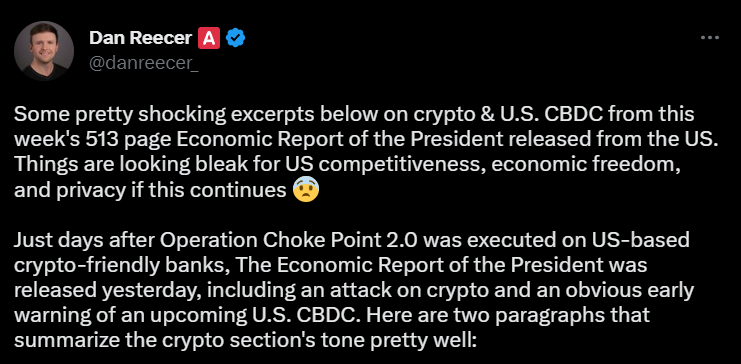Click the blue verified checkmark badge
This screenshot has height=364, width=741.
[235, 38]
